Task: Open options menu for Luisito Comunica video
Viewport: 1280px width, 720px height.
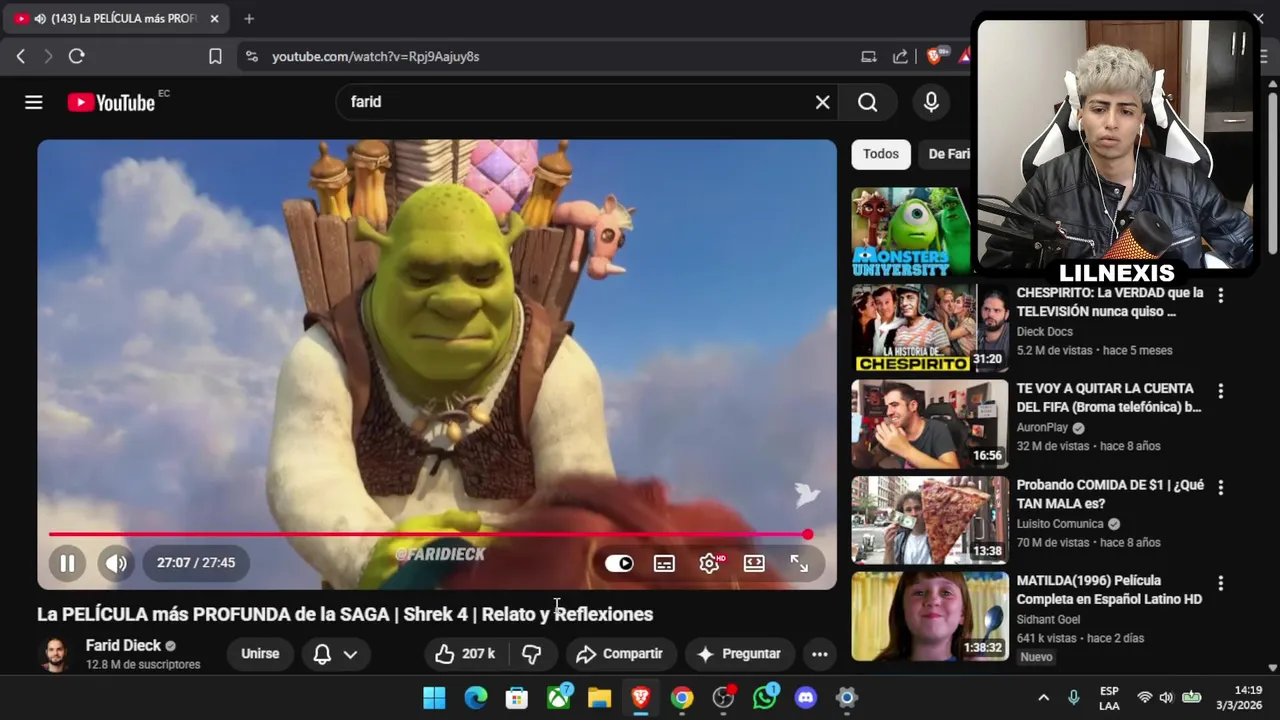Action: click(x=1220, y=487)
